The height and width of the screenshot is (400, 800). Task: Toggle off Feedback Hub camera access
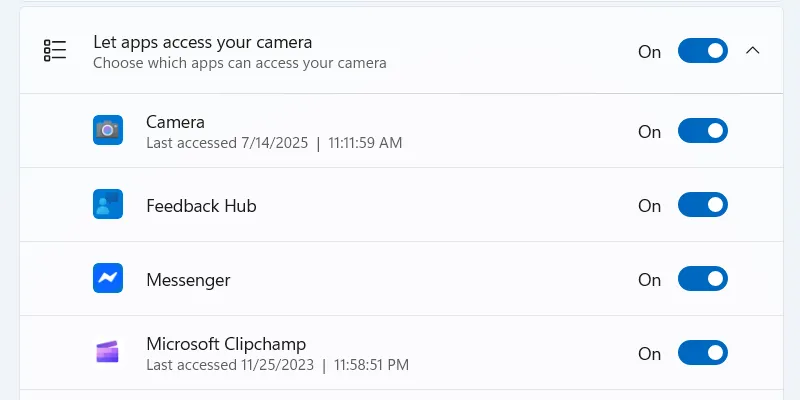pyautogui.click(x=702, y=205)
